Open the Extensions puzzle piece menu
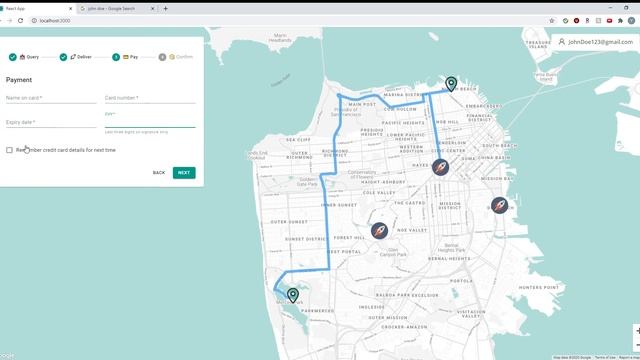The image size is (640, 360). [x=620, y=20]
